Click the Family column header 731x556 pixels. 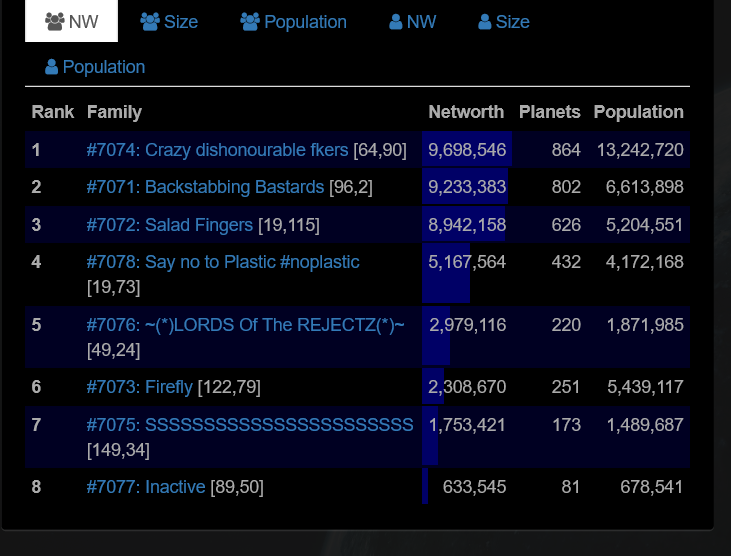(x=114, y=112)
